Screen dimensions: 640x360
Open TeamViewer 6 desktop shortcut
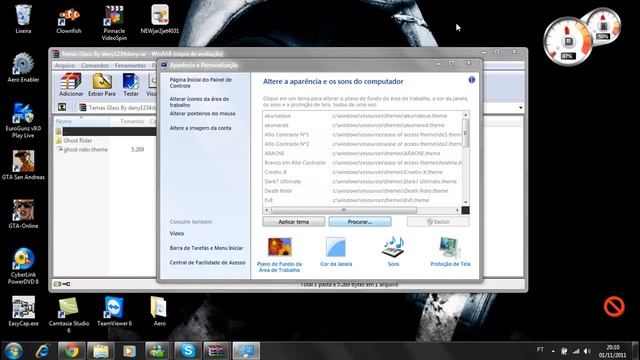coord(114,311)
